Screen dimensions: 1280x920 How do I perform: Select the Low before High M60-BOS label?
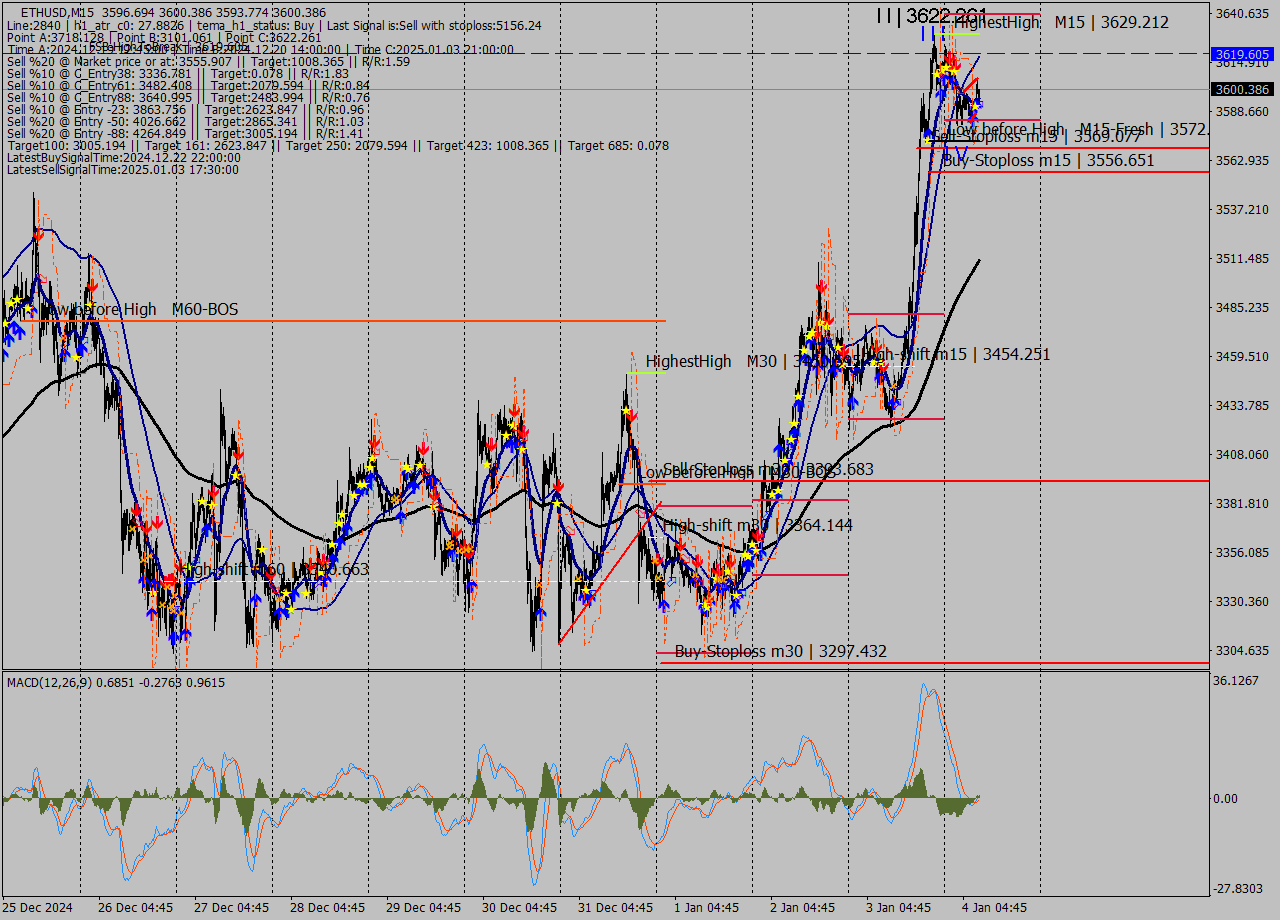tap(140, 310)
